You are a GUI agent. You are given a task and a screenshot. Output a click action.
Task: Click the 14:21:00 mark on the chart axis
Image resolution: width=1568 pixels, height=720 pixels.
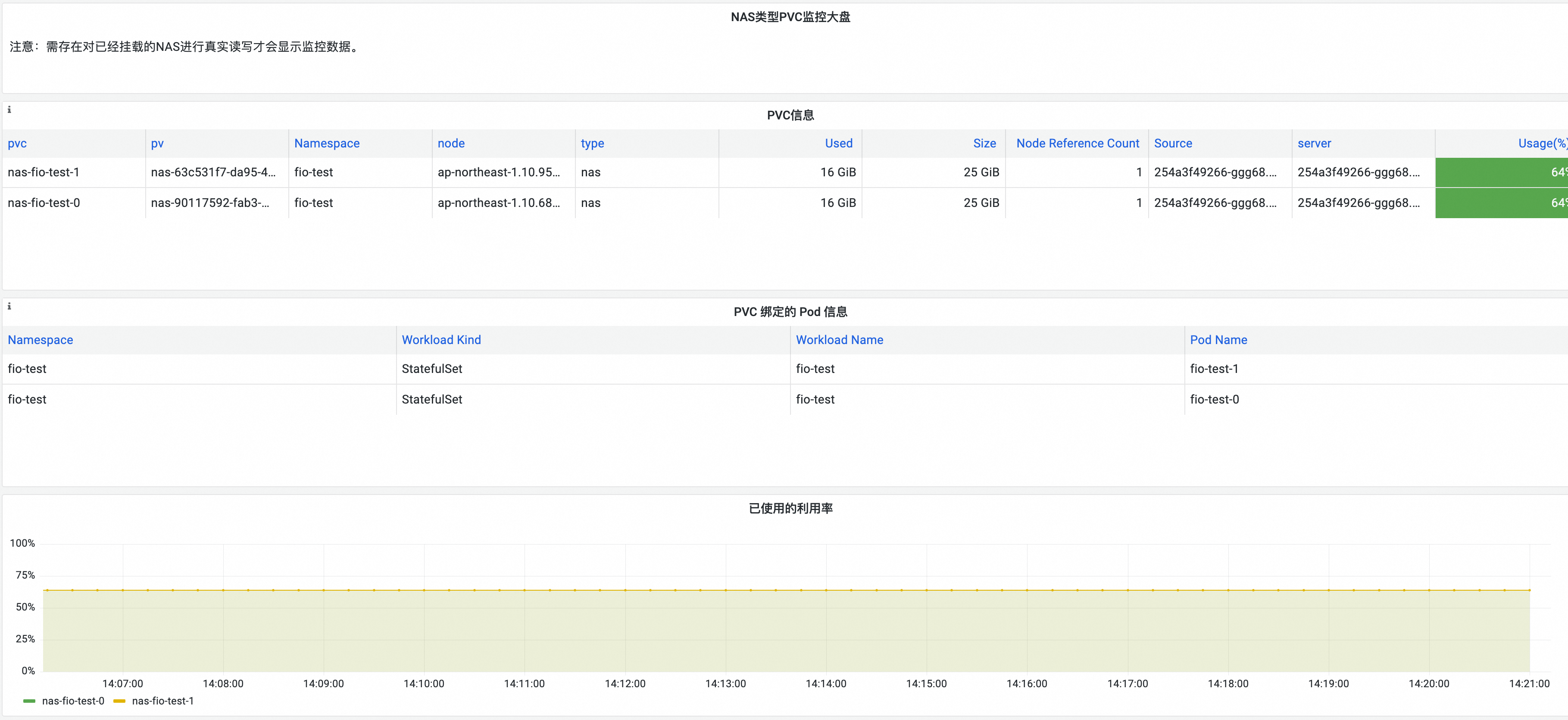[1529, 683]
